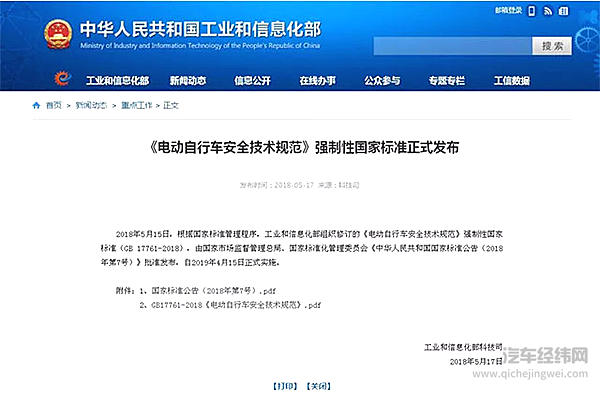The image size is (600, 402).
Task: Open the 工业和信息化部 nav menu
Action: click(x=117, y=81)
